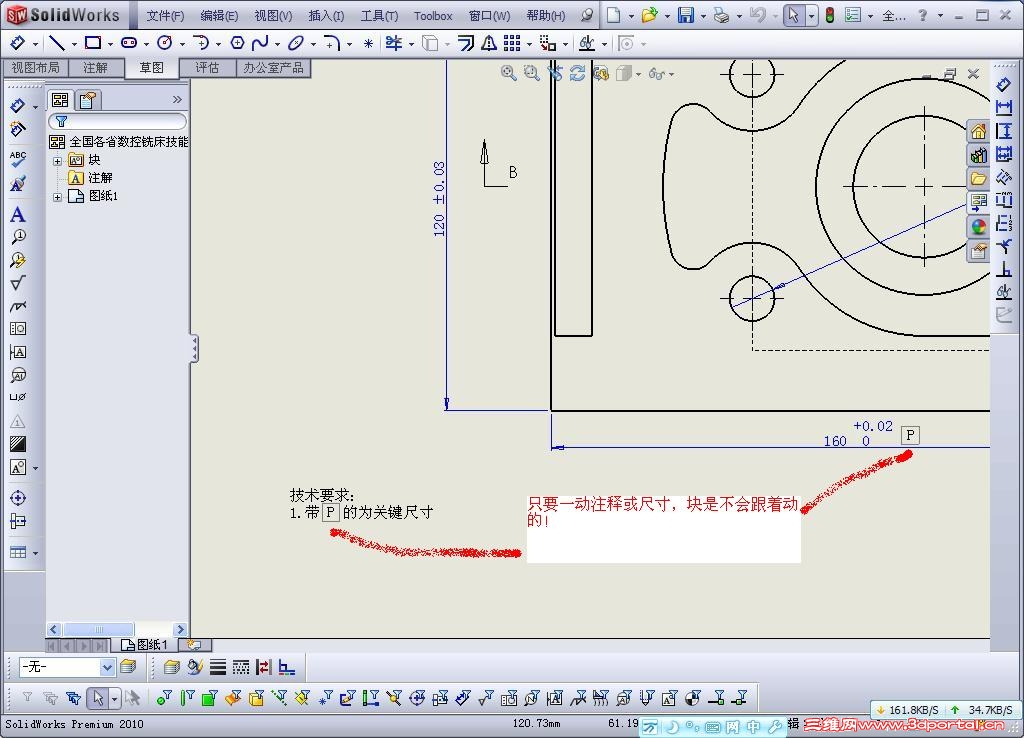Select the Spline tool

[260, 43]
